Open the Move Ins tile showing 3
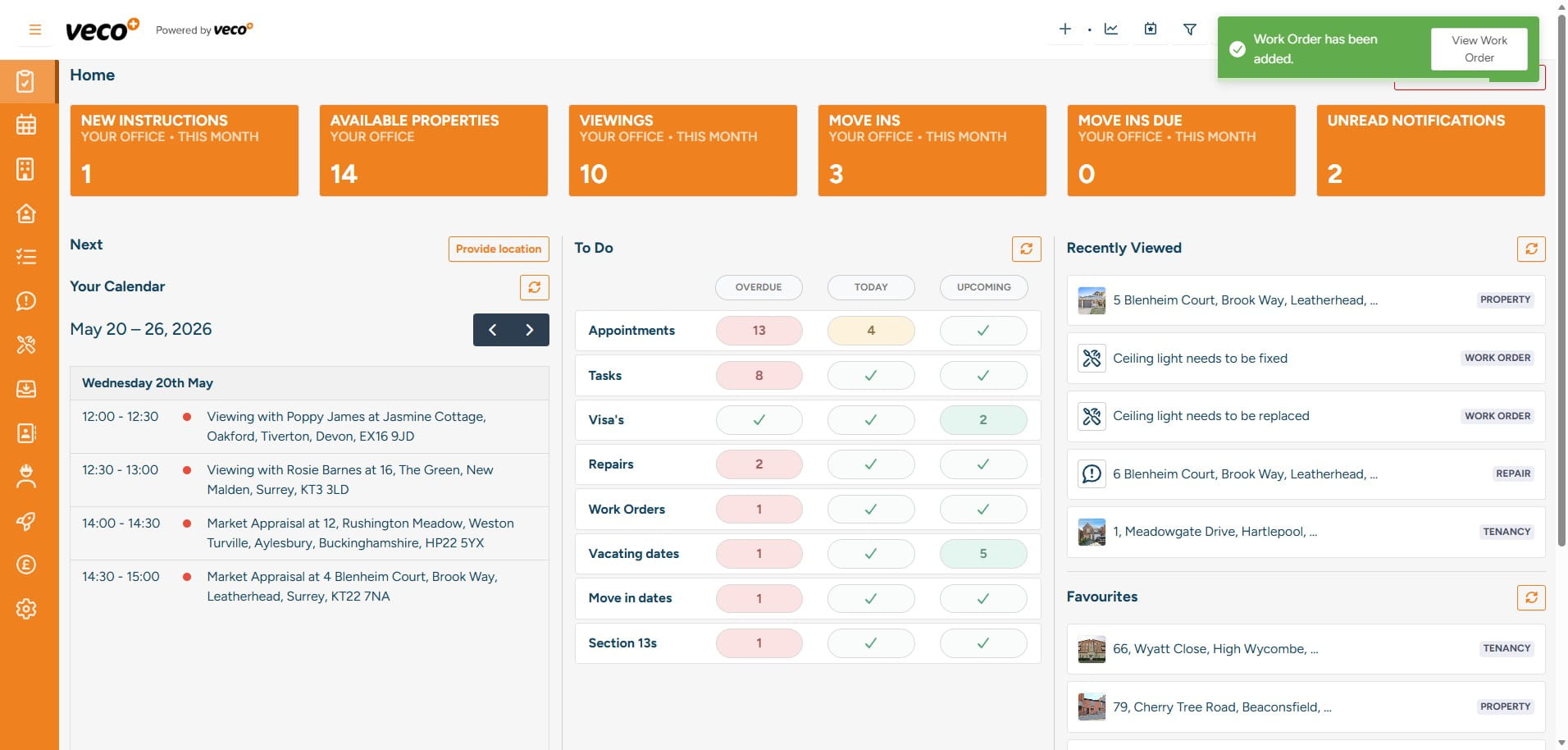The height and width of the screenshot is (750, 1568). pyautogui.click(x=932, y=150)
